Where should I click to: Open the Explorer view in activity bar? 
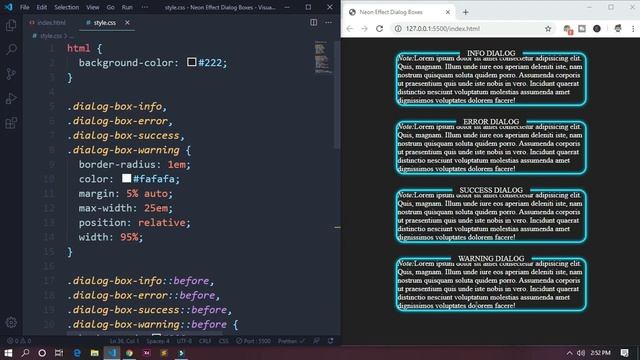click(11, 25)
